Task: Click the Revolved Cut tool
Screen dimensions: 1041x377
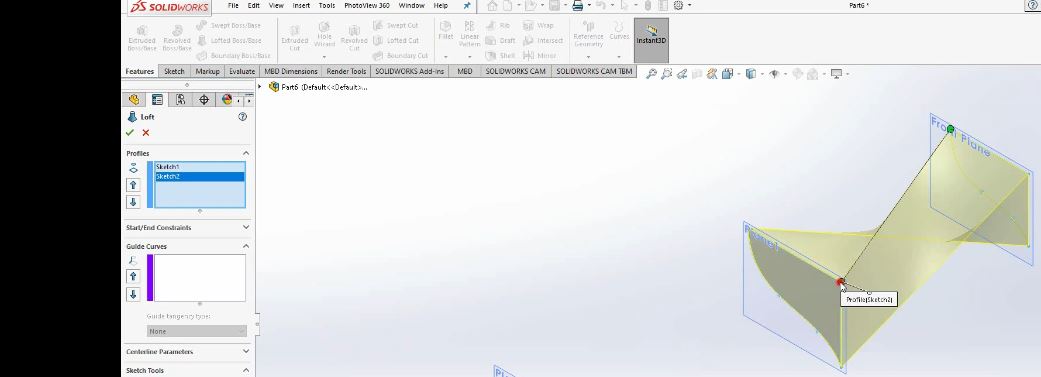Action: coord(354,38)
